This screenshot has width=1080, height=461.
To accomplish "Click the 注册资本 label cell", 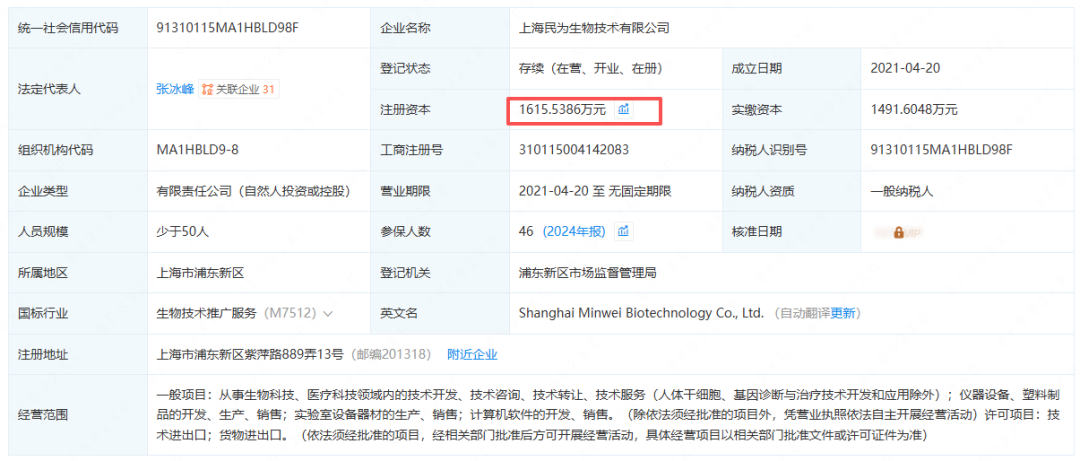I will coord(439,109).
